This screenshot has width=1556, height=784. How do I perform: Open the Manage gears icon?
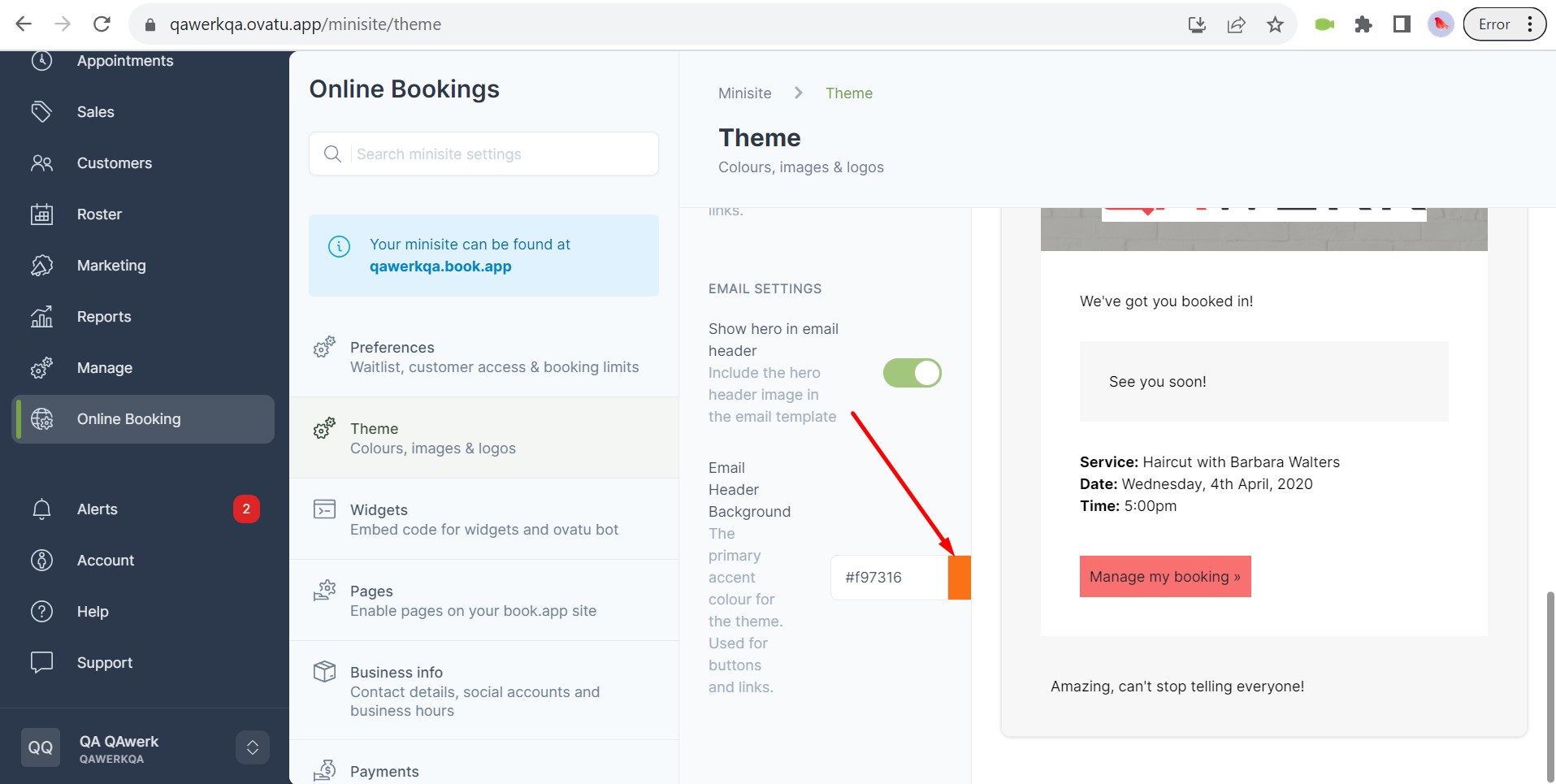(41, 368)
